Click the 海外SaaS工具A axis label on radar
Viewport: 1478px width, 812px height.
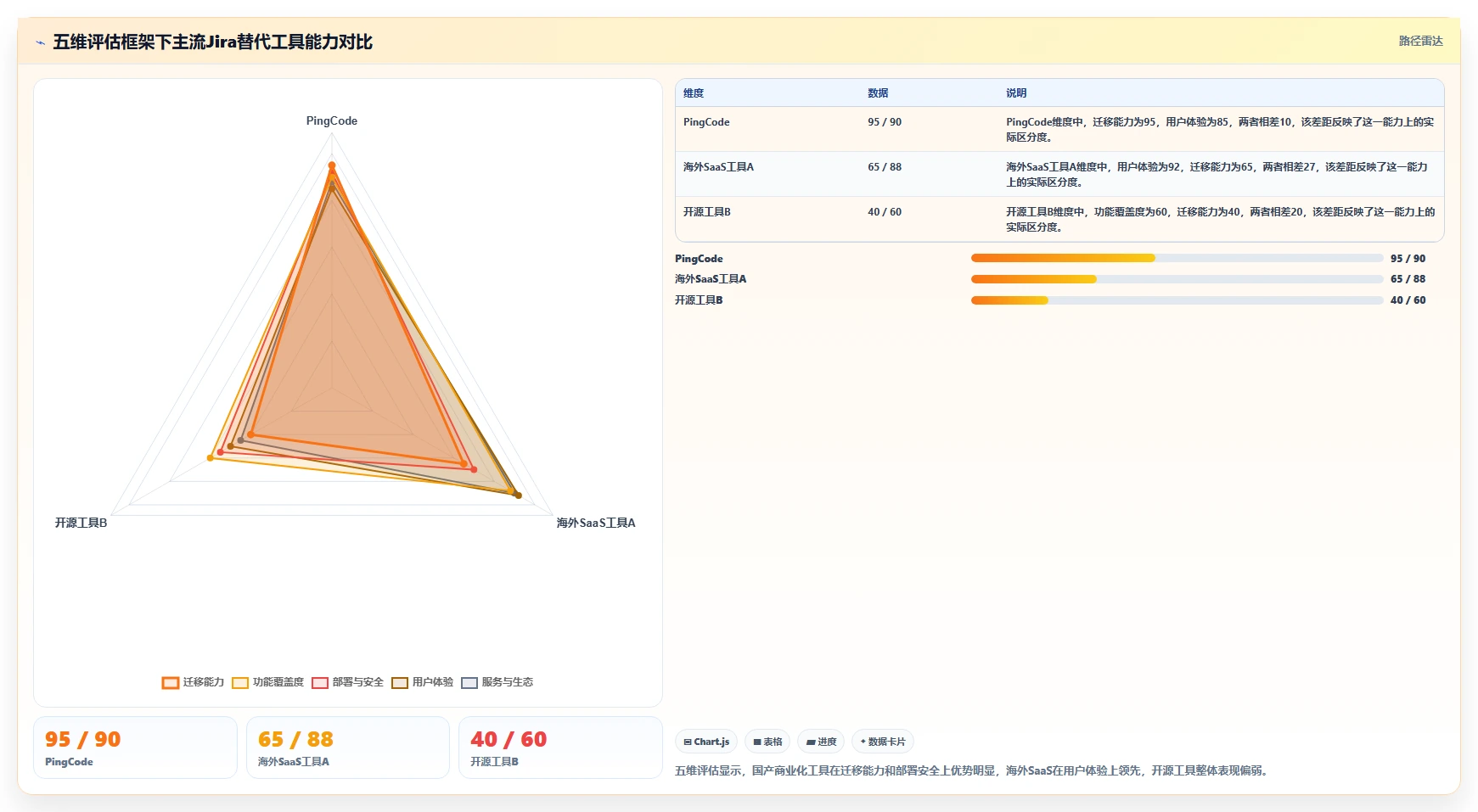596,523
